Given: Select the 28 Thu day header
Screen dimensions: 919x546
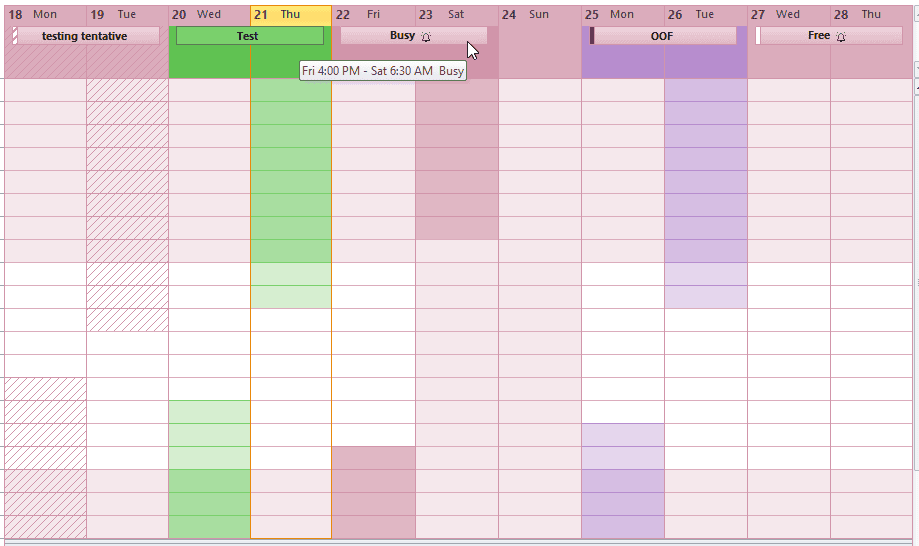Looking at the screenshot, I should (872, 15).
